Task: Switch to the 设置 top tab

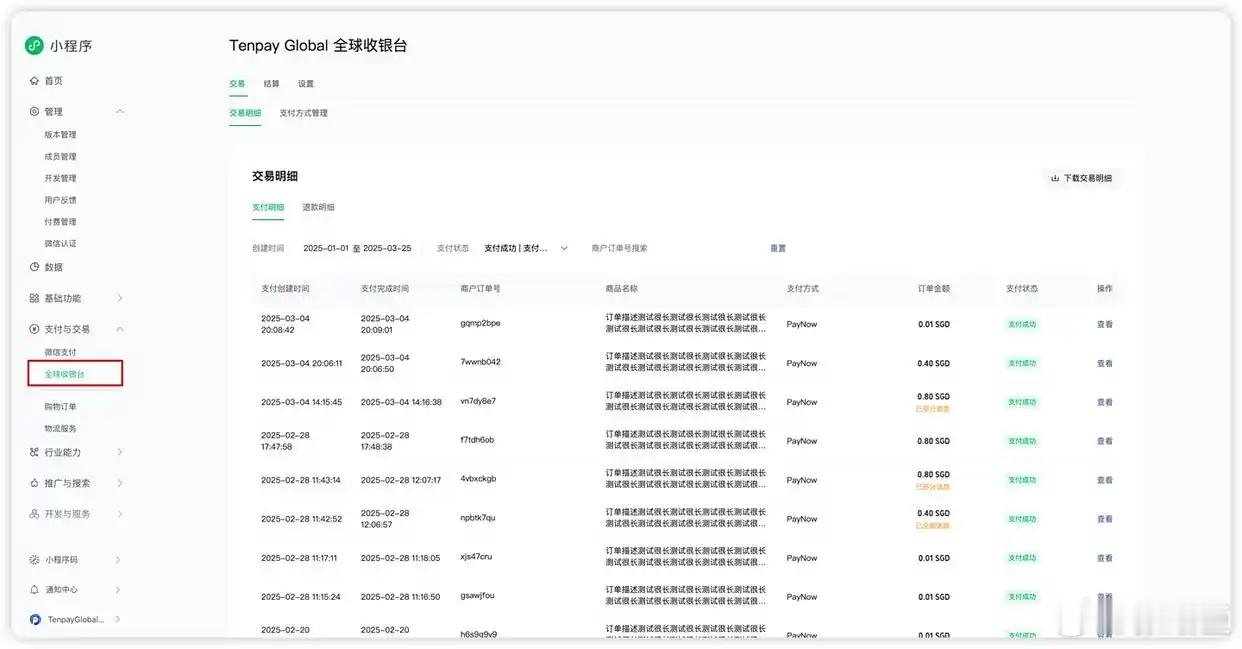Action: pyautogui.click(x=306, y=84)
